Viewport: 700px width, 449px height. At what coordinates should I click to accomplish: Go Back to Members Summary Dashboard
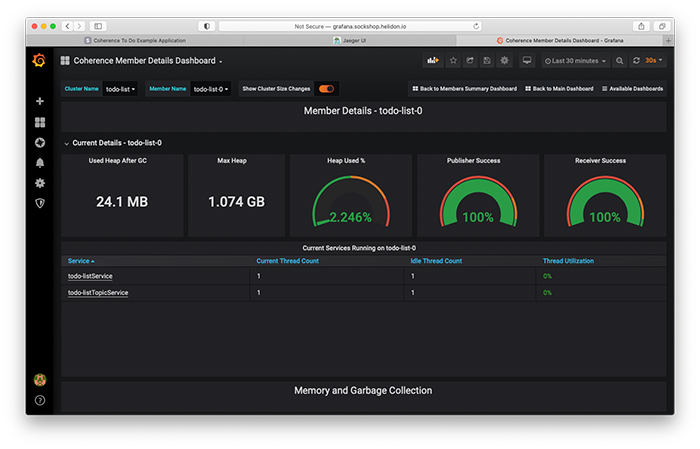464,89
